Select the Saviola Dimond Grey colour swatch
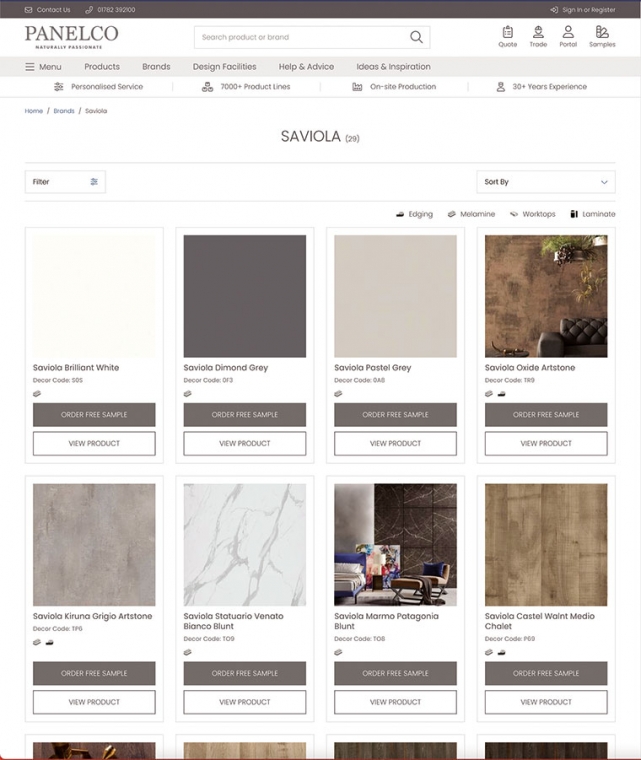The image size is (641, 760). [245, 296]
